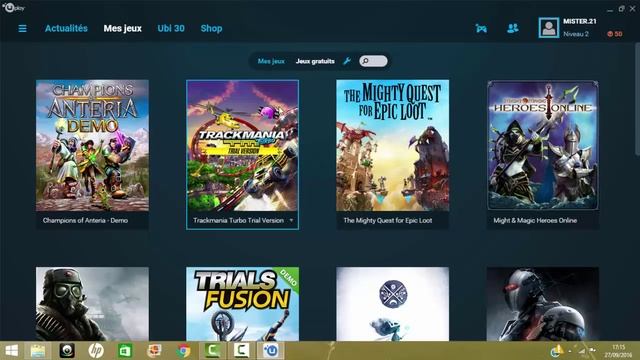Click the Uplay logo in title bar

point(13,7)
